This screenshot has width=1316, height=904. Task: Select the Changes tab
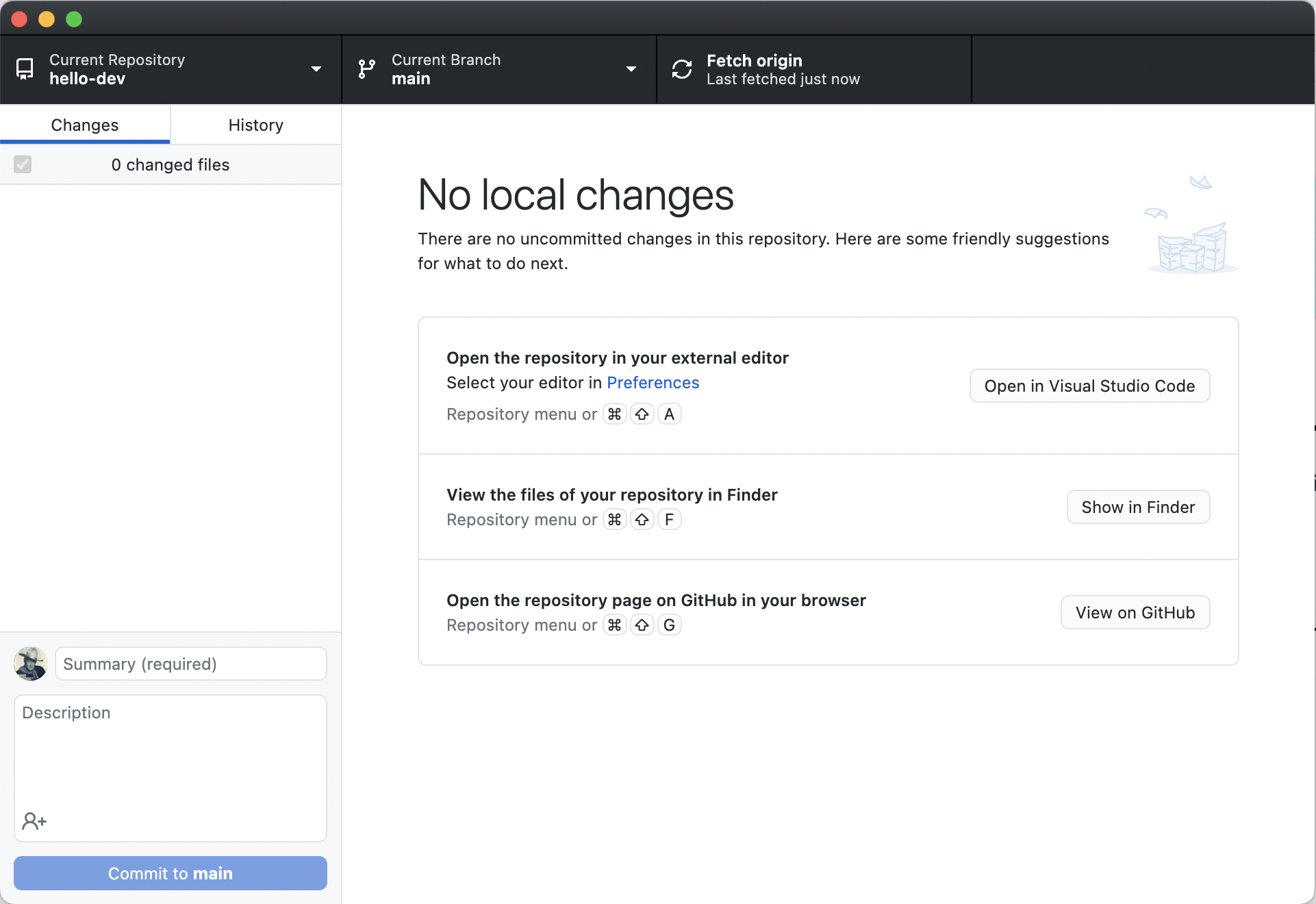click(85, 125)
